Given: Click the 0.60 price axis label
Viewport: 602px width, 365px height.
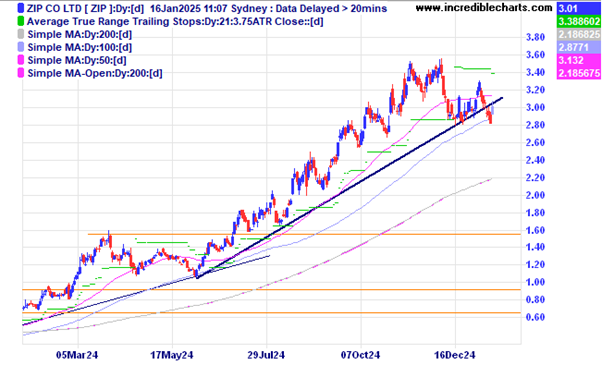Looking at the screenshot, I should 535,317.
